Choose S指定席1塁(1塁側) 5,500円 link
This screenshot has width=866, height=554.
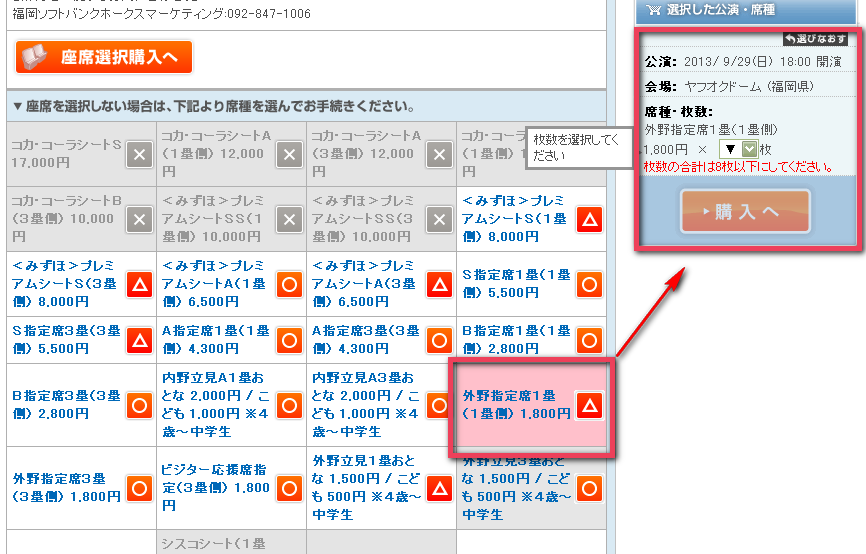(x=516, y=284)
